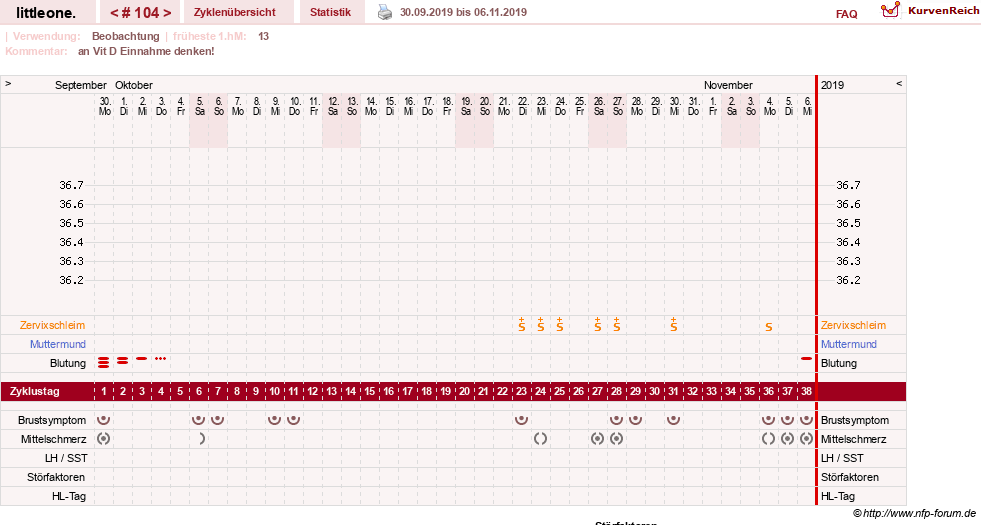This screenshot has width=981, height=525.
Task: Open the FAQ link
Action: click(x=846, y=14)
